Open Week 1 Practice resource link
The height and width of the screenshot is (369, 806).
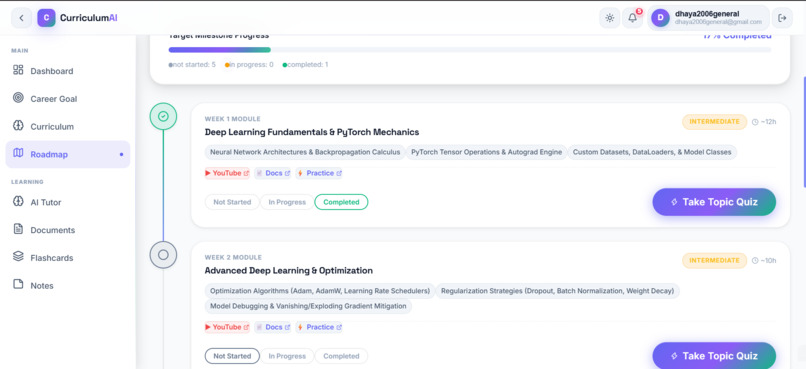point(319,173)
